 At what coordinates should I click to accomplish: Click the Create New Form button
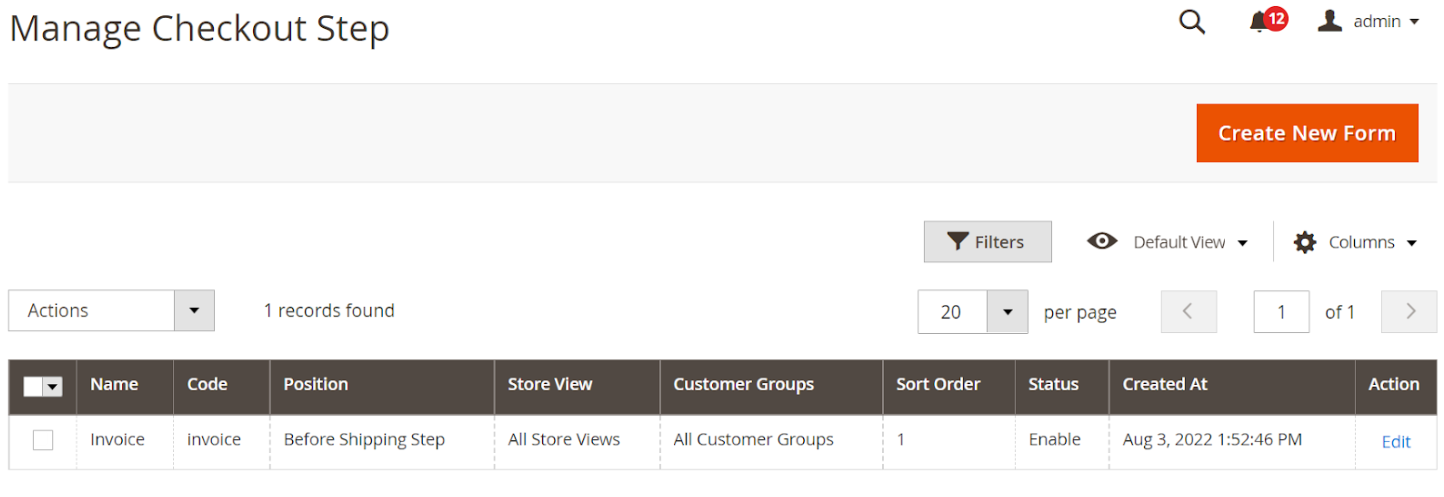point(1306,133)
